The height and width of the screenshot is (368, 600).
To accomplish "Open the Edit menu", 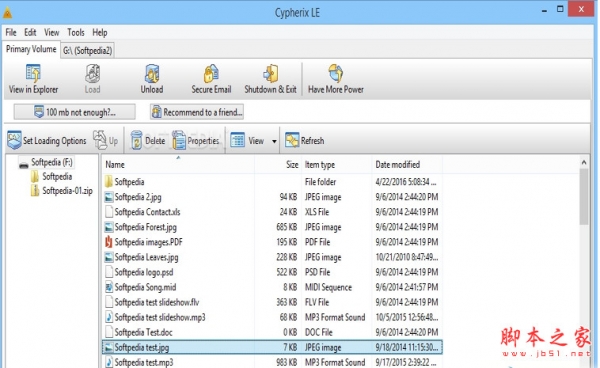I will [x=30, y=33].
